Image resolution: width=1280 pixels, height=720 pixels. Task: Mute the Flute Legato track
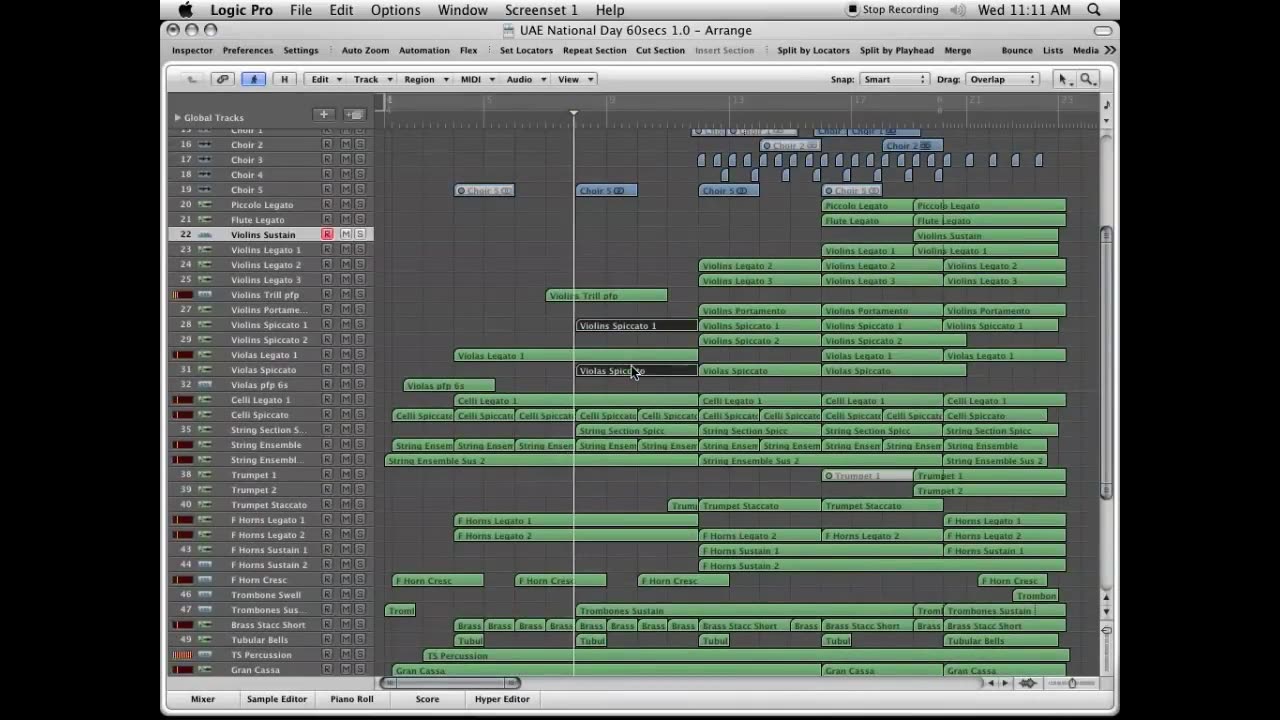(x=346, y=220)
